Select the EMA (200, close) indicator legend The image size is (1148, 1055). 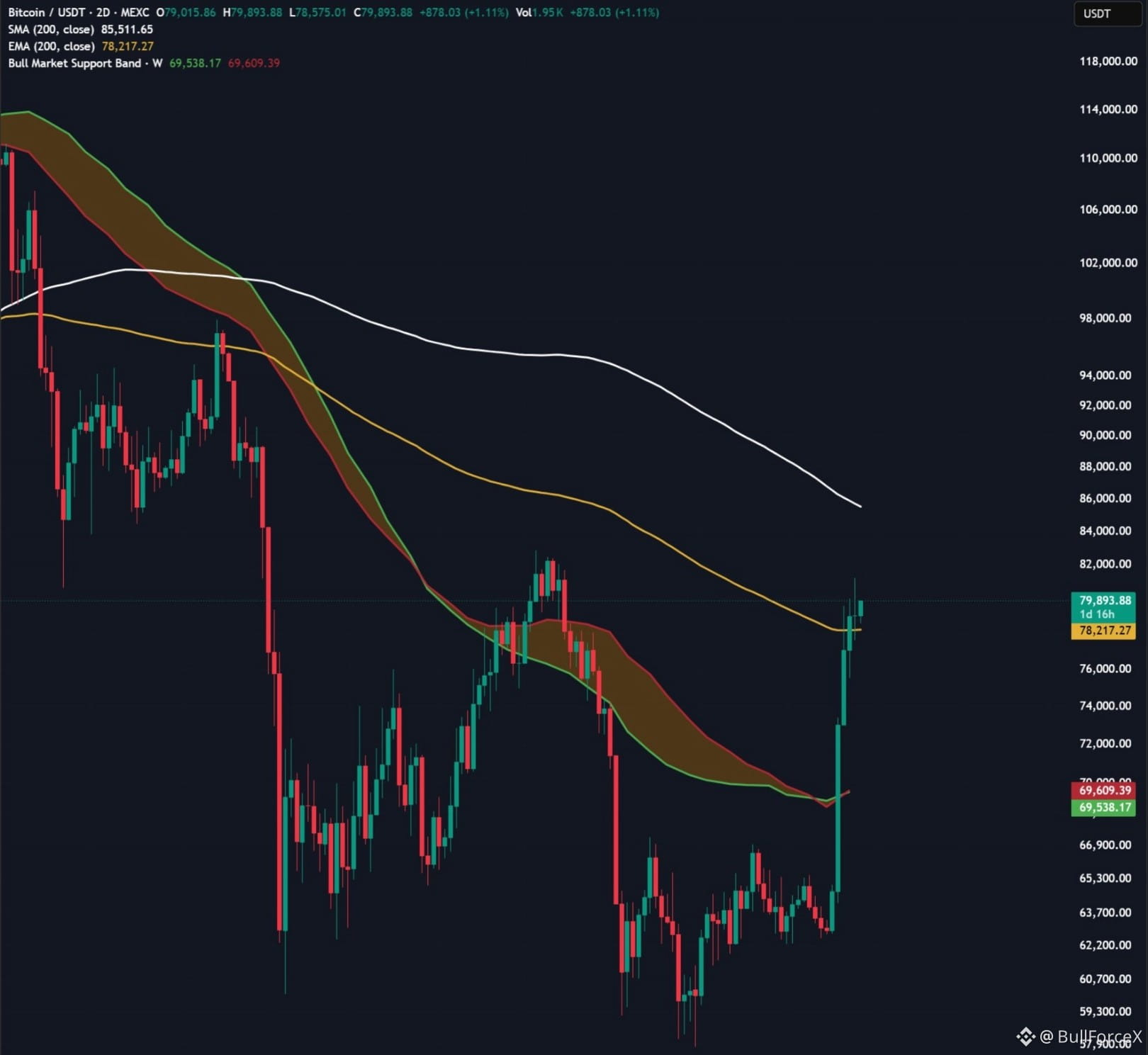pos(51,47)
